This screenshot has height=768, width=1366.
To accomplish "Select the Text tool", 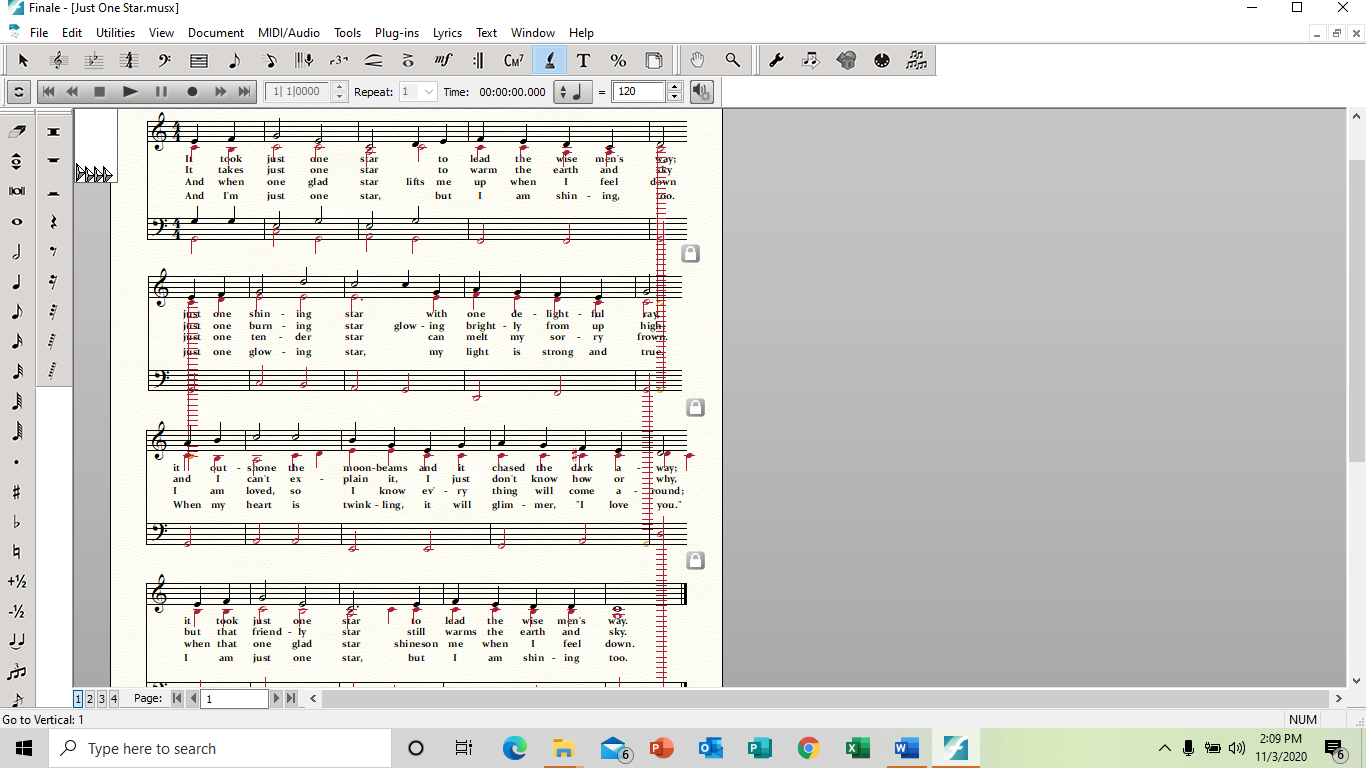I will pos(583,60).
